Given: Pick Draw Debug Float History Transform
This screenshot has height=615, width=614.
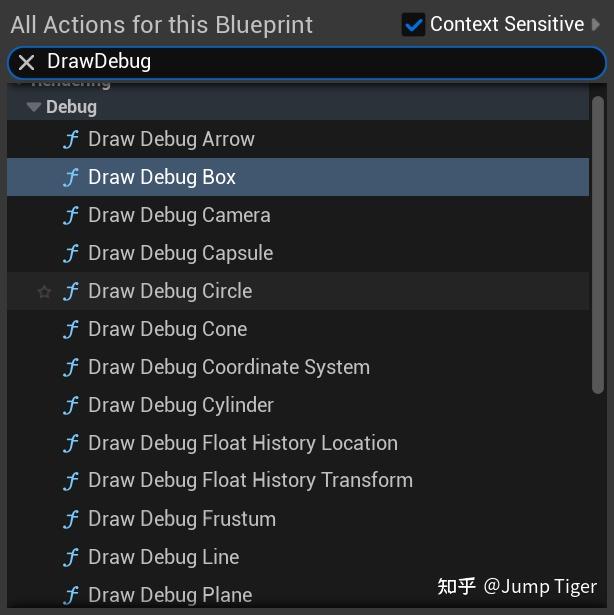Looking at the screenshot, I should click(x=250, y=481).
